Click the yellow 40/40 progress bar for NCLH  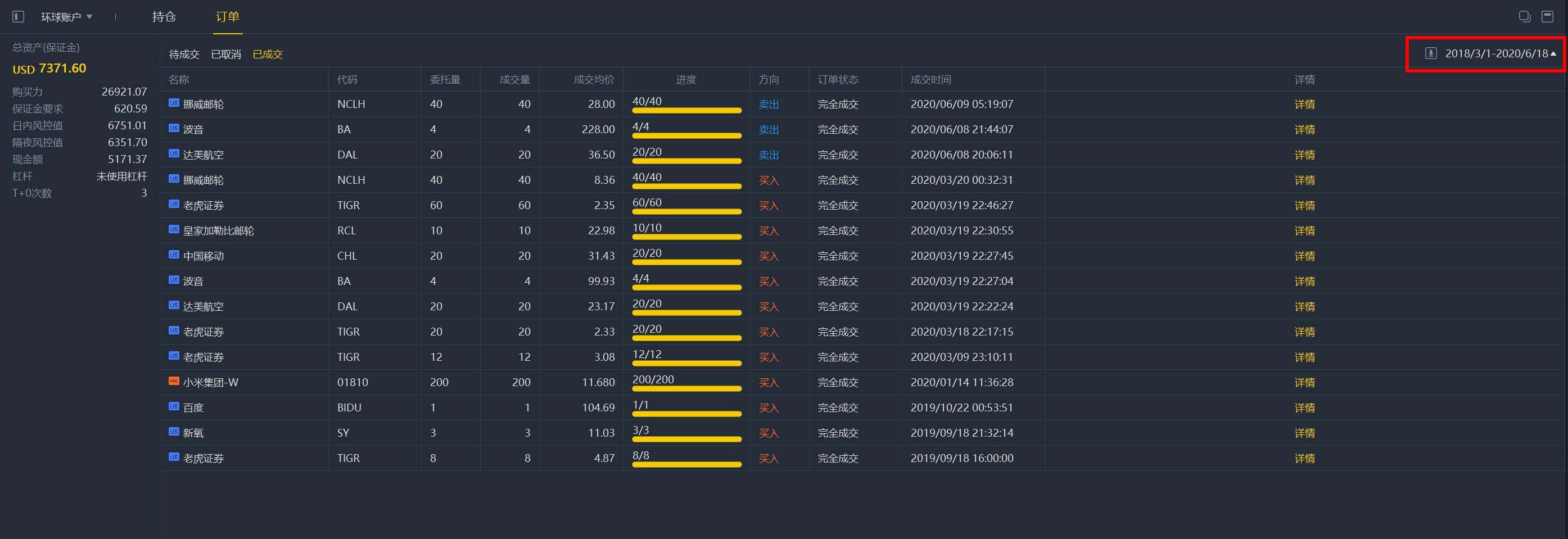point(686,110)
